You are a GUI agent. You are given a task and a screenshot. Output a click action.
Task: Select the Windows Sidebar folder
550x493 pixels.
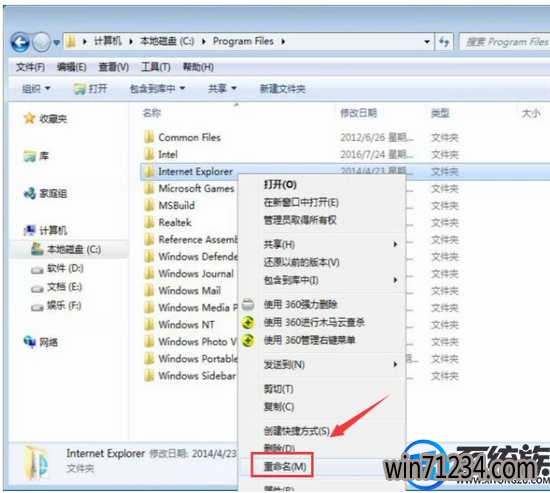pyautogui.click(x=190, y=375)
